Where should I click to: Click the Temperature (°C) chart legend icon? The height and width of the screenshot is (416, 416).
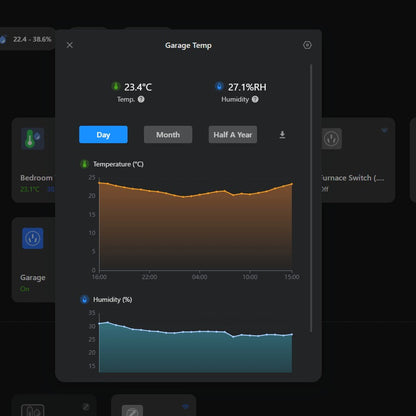tap(85, 164)
